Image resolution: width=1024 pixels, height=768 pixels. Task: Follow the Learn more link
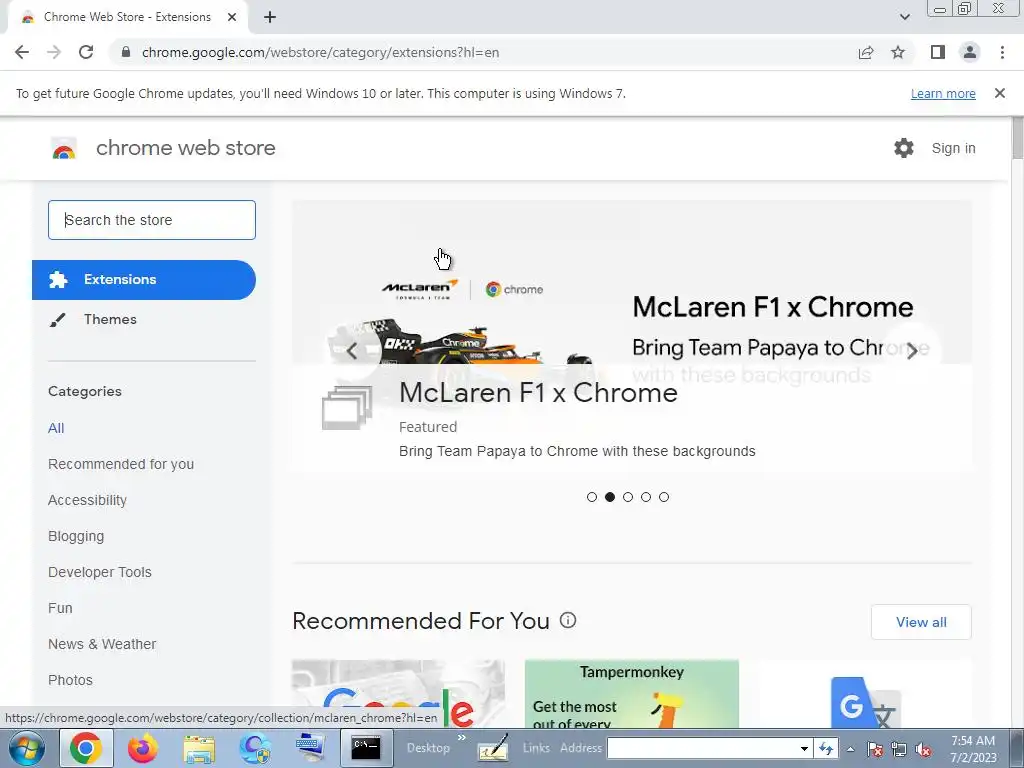[x=943, y=93]
